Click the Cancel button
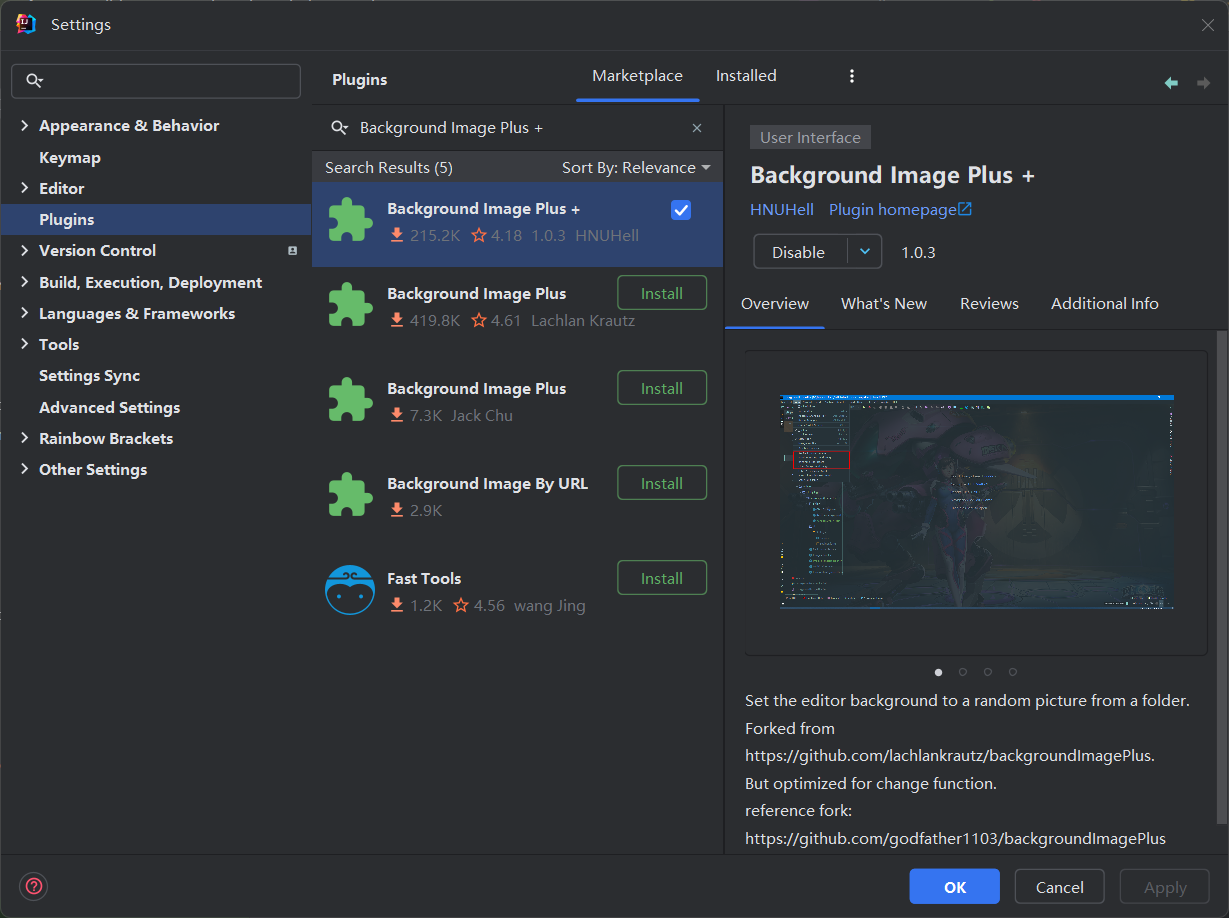This screenshot has width=1229, height=918. click(1060, 887)
